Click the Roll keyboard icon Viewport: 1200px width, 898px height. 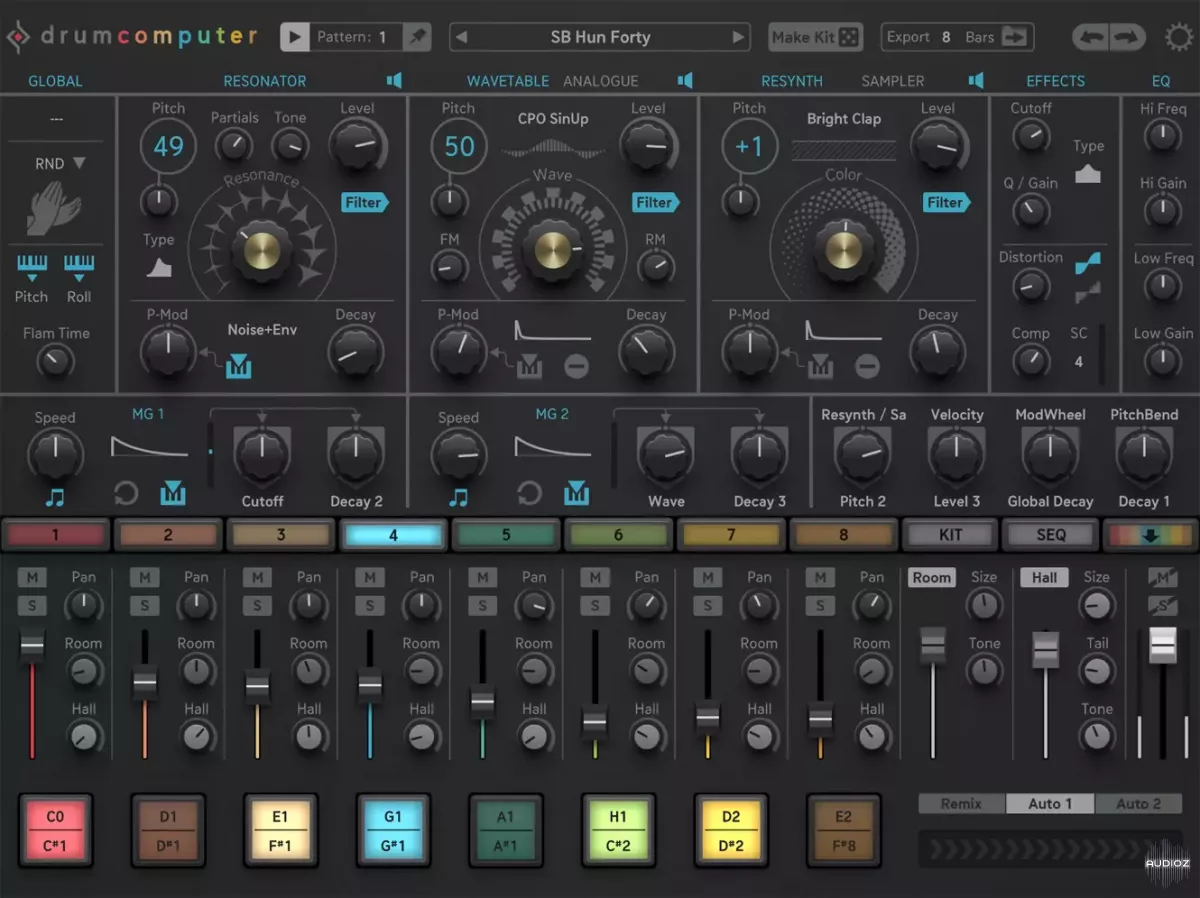(x=79, y=267)
